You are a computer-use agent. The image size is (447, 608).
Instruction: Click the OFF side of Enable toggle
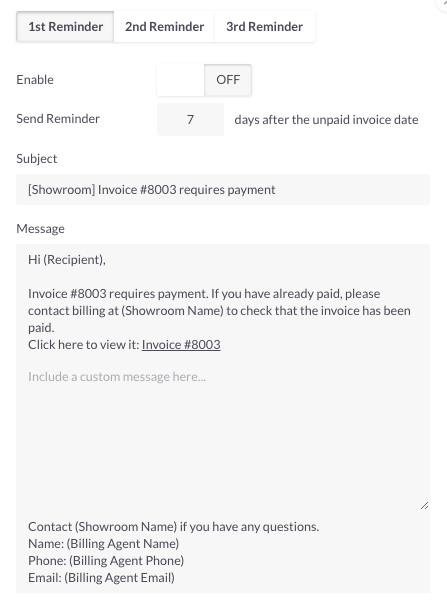[228, 80]
